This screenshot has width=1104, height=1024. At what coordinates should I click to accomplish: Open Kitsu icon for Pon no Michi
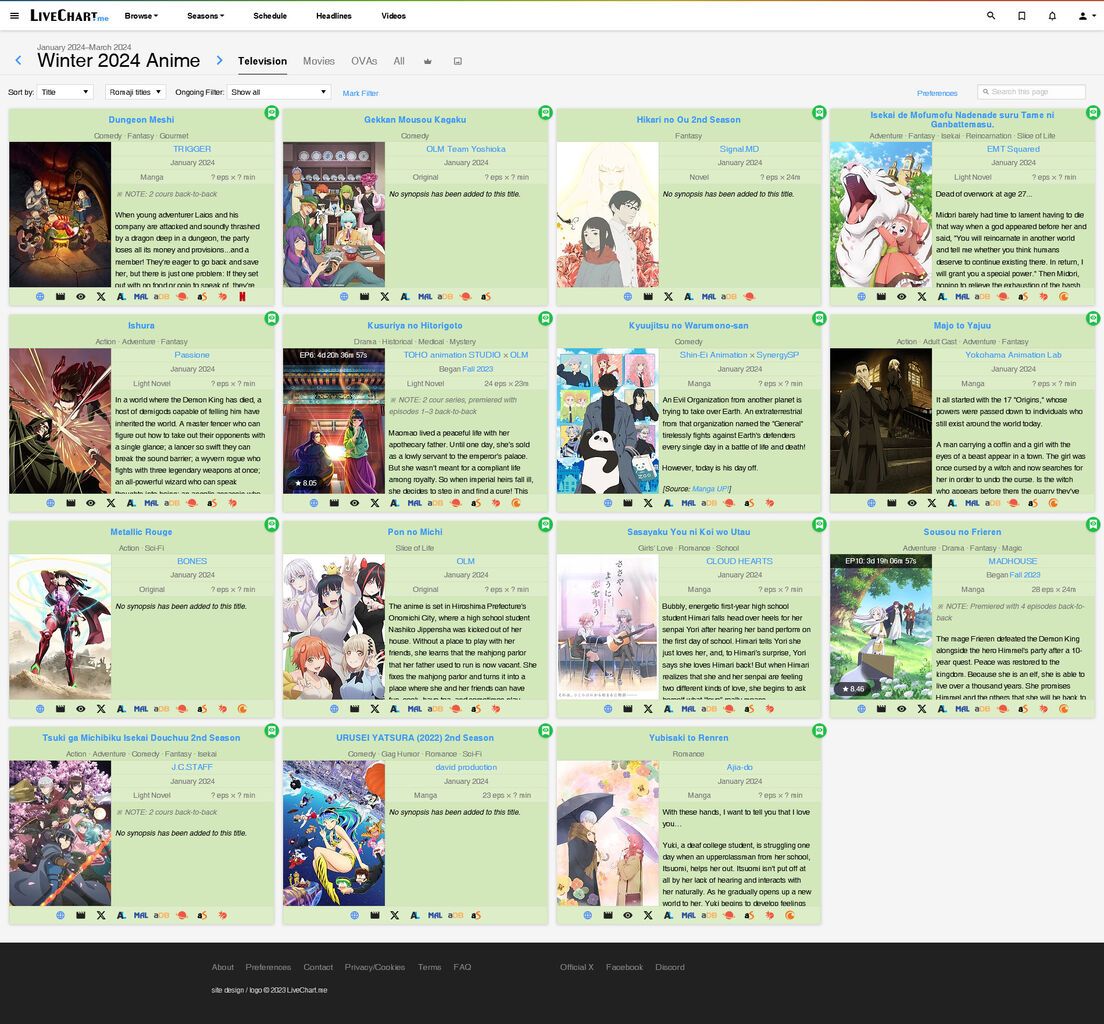pyautogui.click(x=496, y=709)
